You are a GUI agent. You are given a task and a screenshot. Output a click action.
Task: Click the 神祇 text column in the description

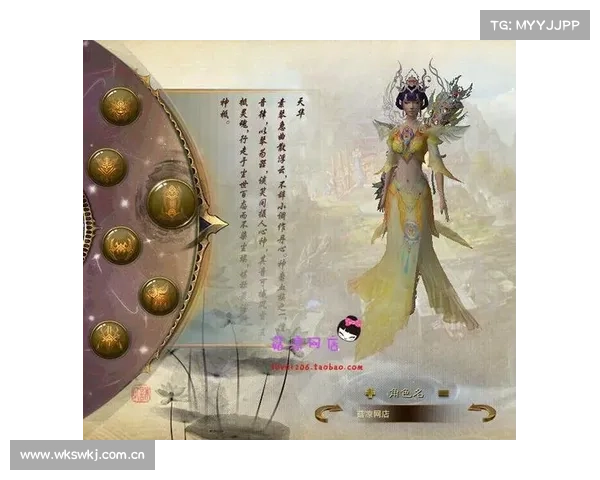225,112
